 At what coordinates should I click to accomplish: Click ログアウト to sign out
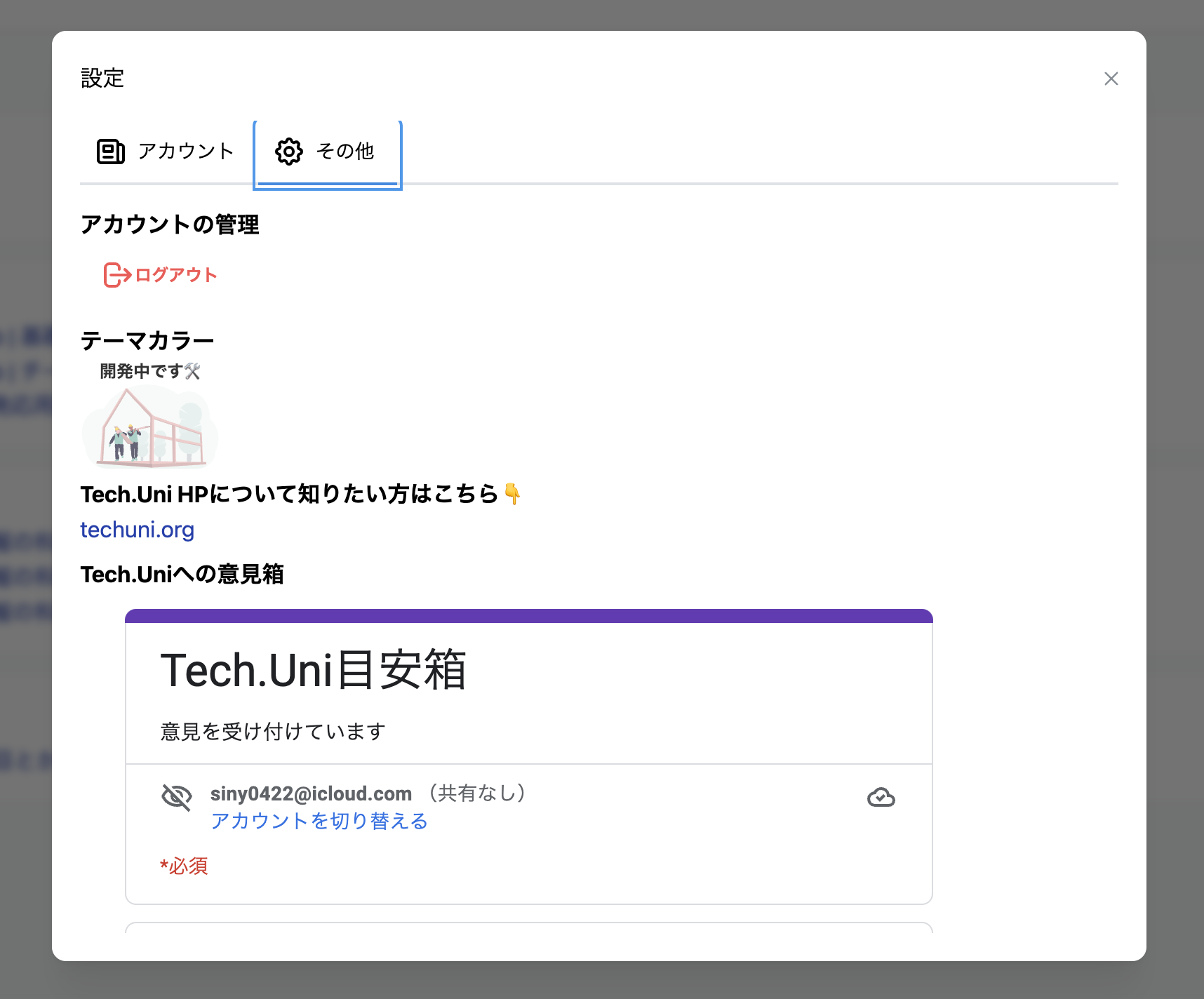(x=175, y=274)
